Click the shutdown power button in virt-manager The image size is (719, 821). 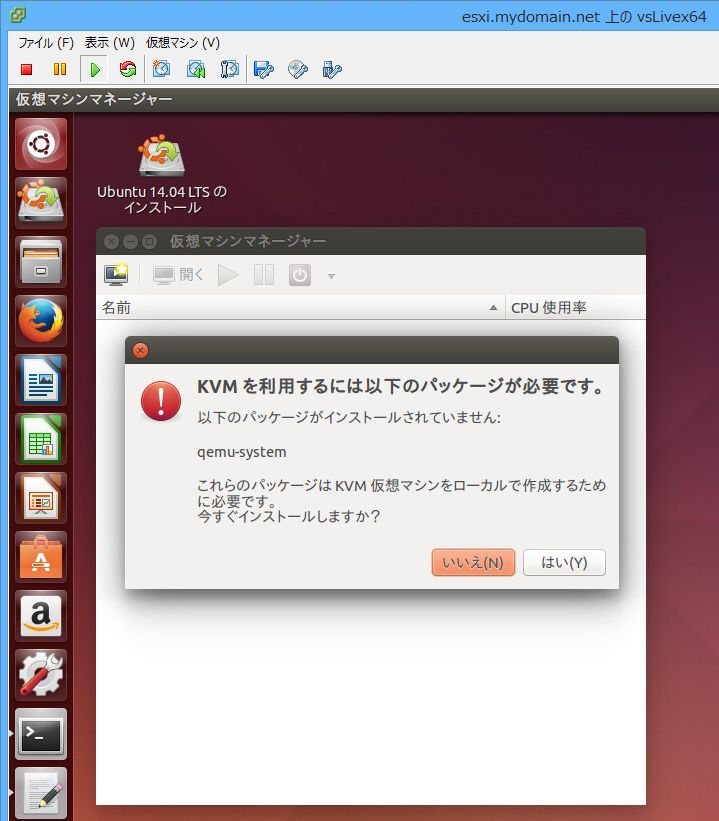tap(300, 275)
